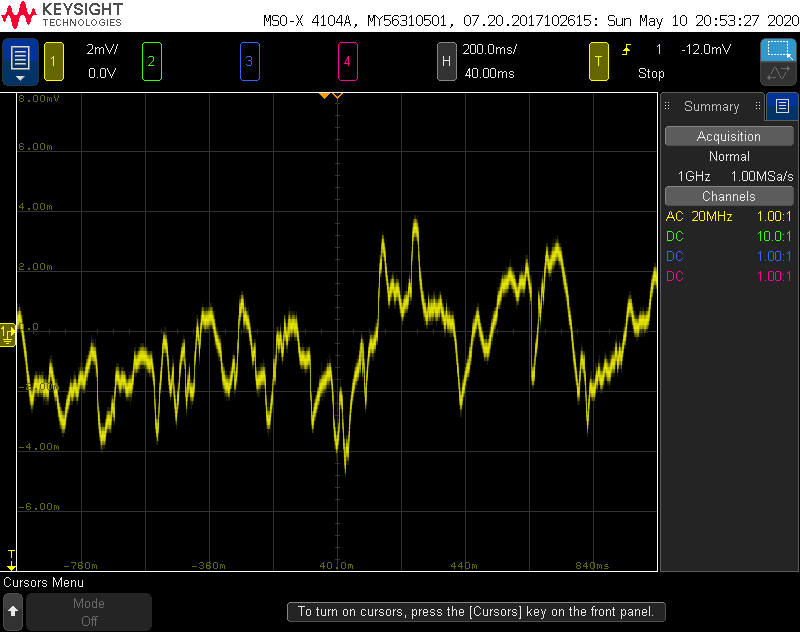Click the Channels header button
This screenshot has width=800, height=632.
point(729,196)
